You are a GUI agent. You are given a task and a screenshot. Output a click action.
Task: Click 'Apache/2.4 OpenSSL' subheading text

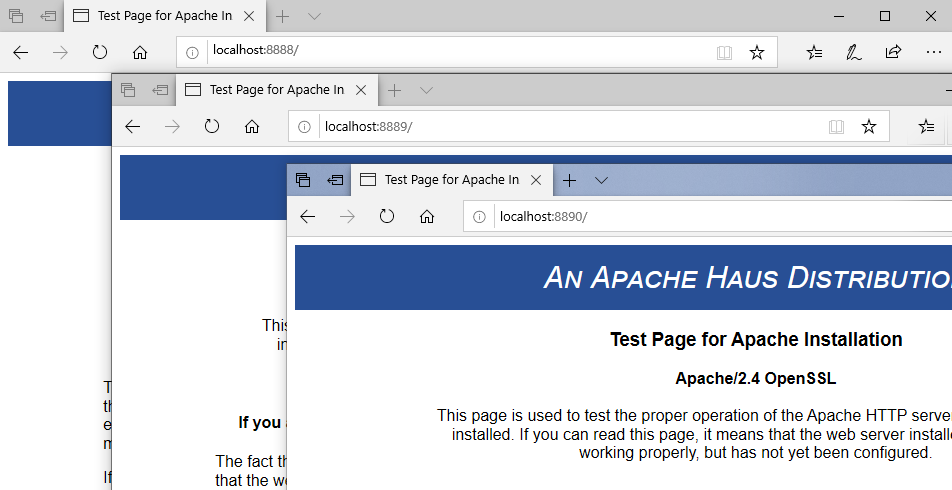(755, 378)
